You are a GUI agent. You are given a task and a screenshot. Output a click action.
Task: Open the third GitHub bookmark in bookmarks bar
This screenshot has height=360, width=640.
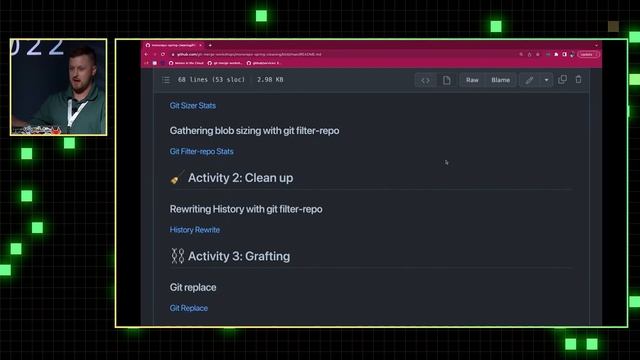[263, 63]
